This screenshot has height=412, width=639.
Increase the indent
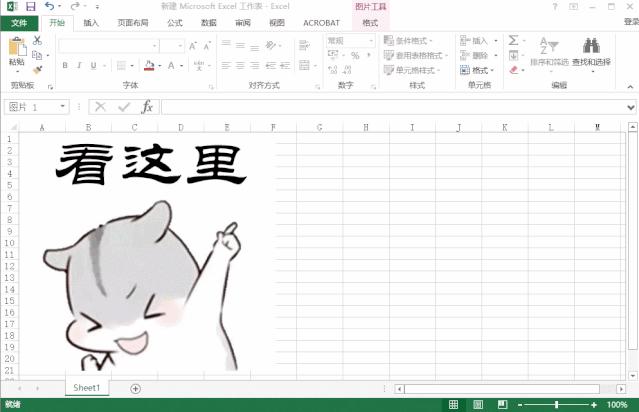(285, 65)
